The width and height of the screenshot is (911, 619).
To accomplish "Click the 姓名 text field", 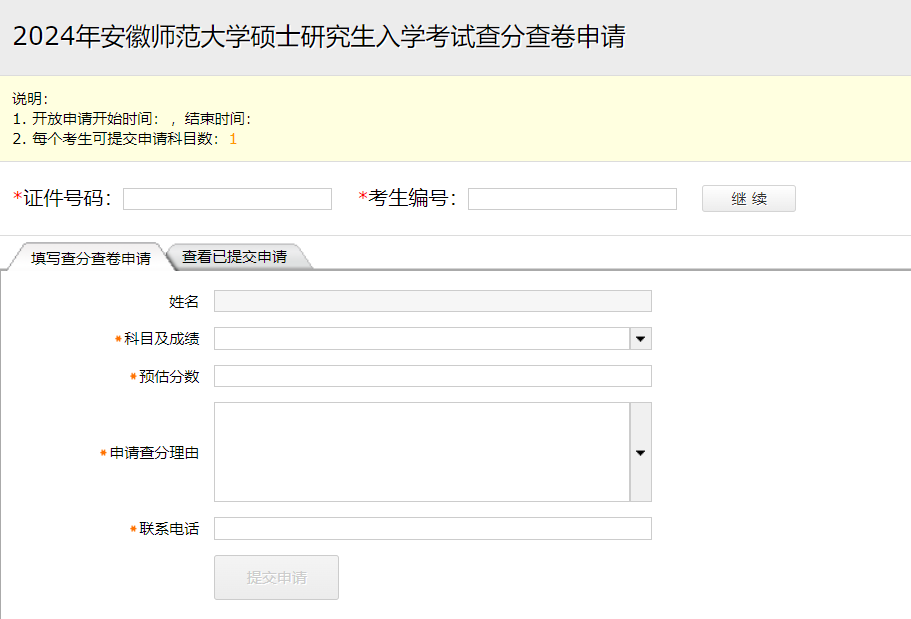I will click(433, 301).
